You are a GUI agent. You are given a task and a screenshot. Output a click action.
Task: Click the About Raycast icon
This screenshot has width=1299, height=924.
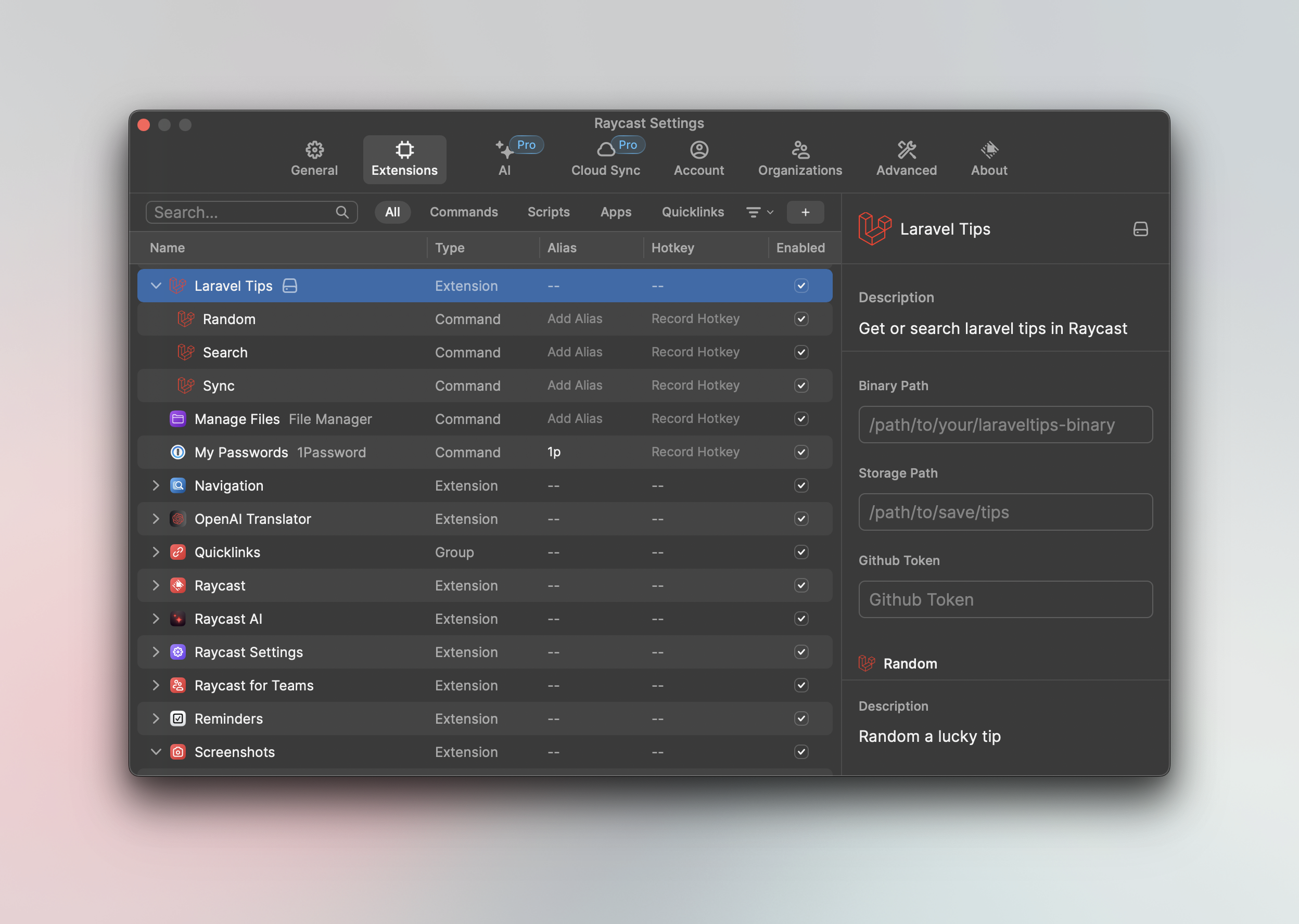tap(989, 150)
